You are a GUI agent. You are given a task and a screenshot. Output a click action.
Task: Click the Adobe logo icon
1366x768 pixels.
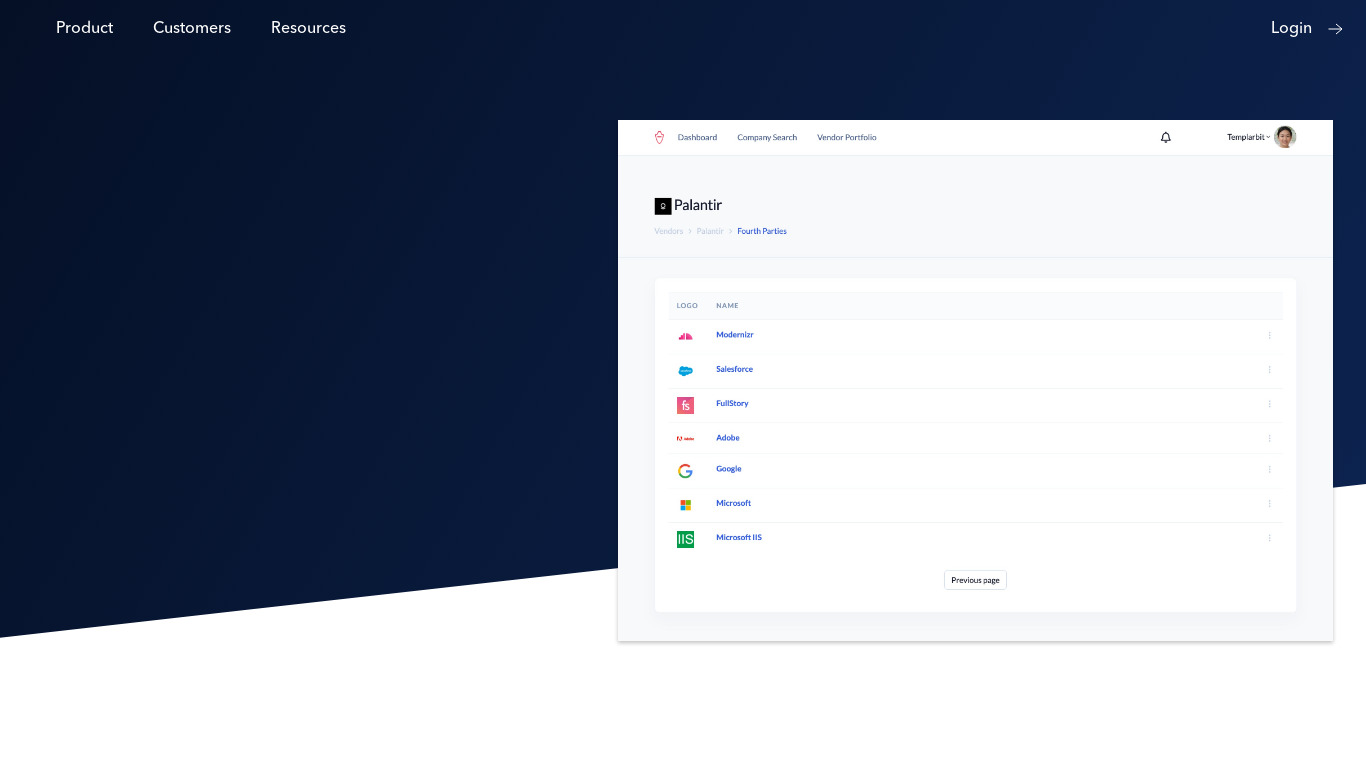click(685, 438)
